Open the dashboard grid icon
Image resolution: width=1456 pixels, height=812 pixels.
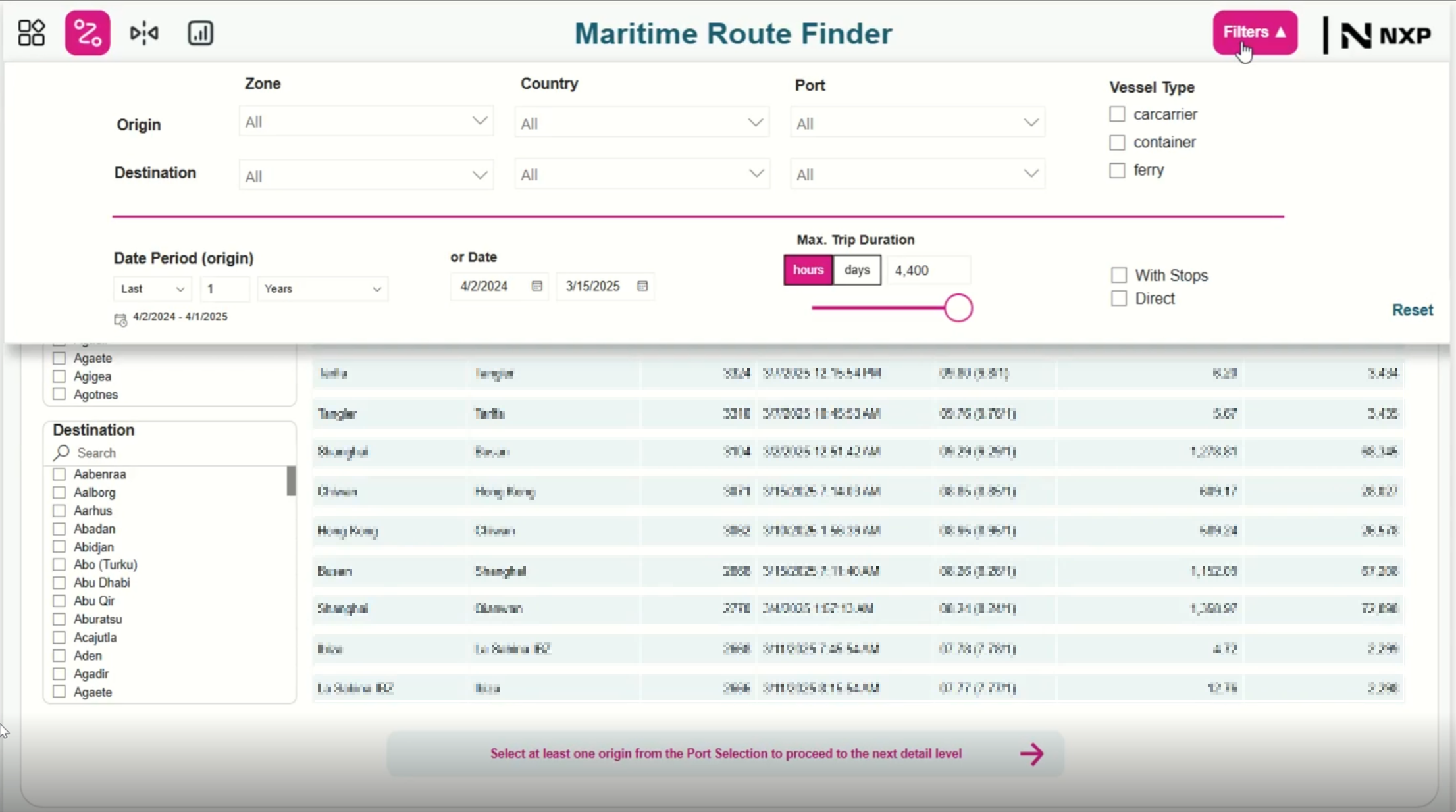click(x=31, y=33)
